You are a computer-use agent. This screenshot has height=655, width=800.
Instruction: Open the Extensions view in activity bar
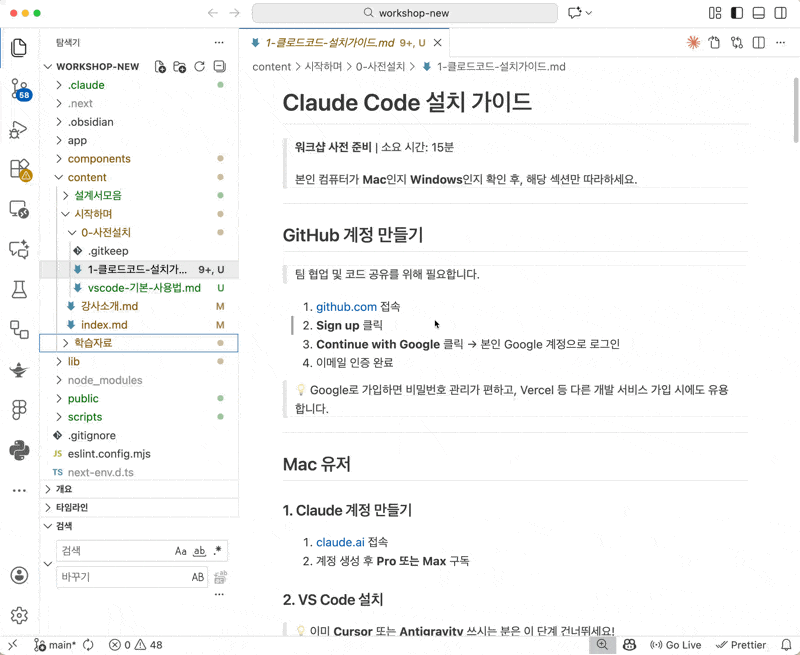pos(19,169)
